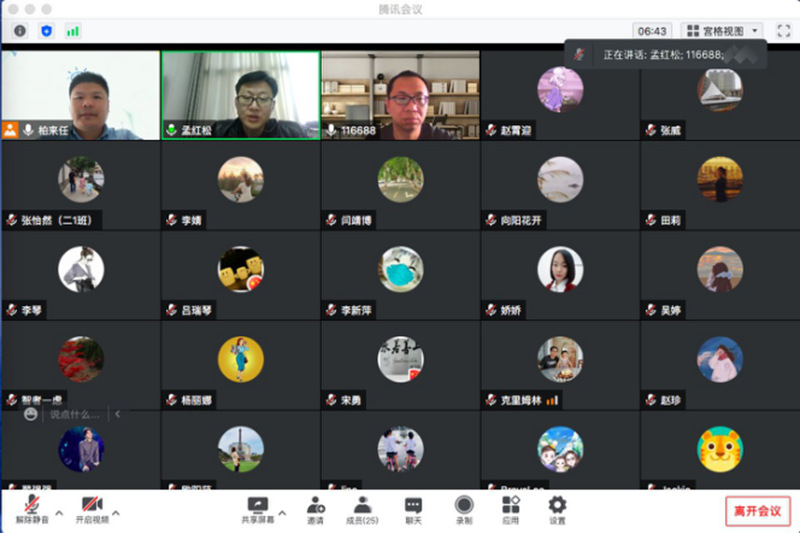Open the chat panel icon
This screenshot has width=800, height=533.
pos(413,511)
